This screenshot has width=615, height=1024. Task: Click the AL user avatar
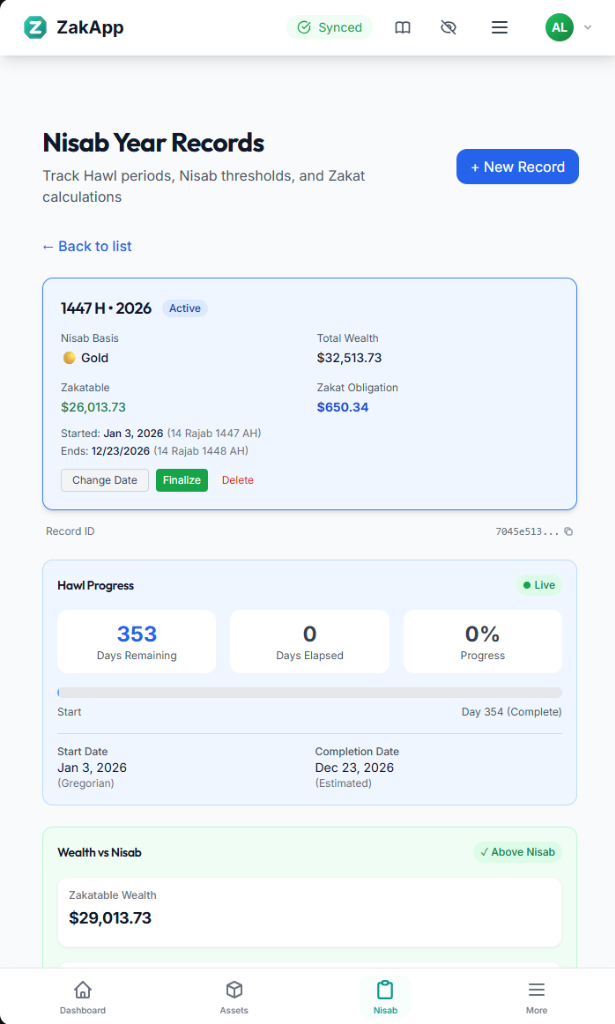tap(559, 28)
